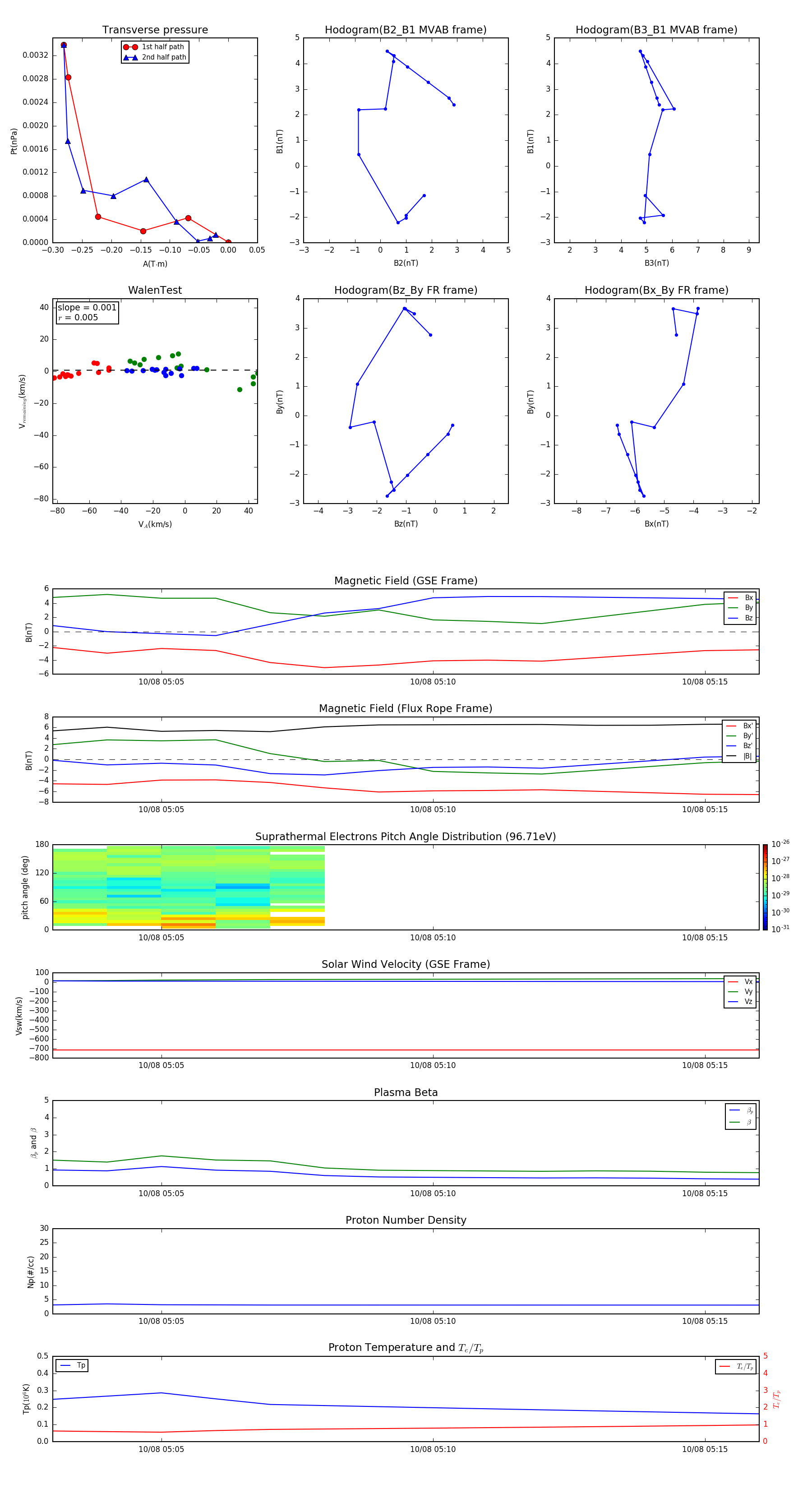Click the 'Proton Number Density' plot title
Screen dimensions: 812x1489
tap(406, 1220)
